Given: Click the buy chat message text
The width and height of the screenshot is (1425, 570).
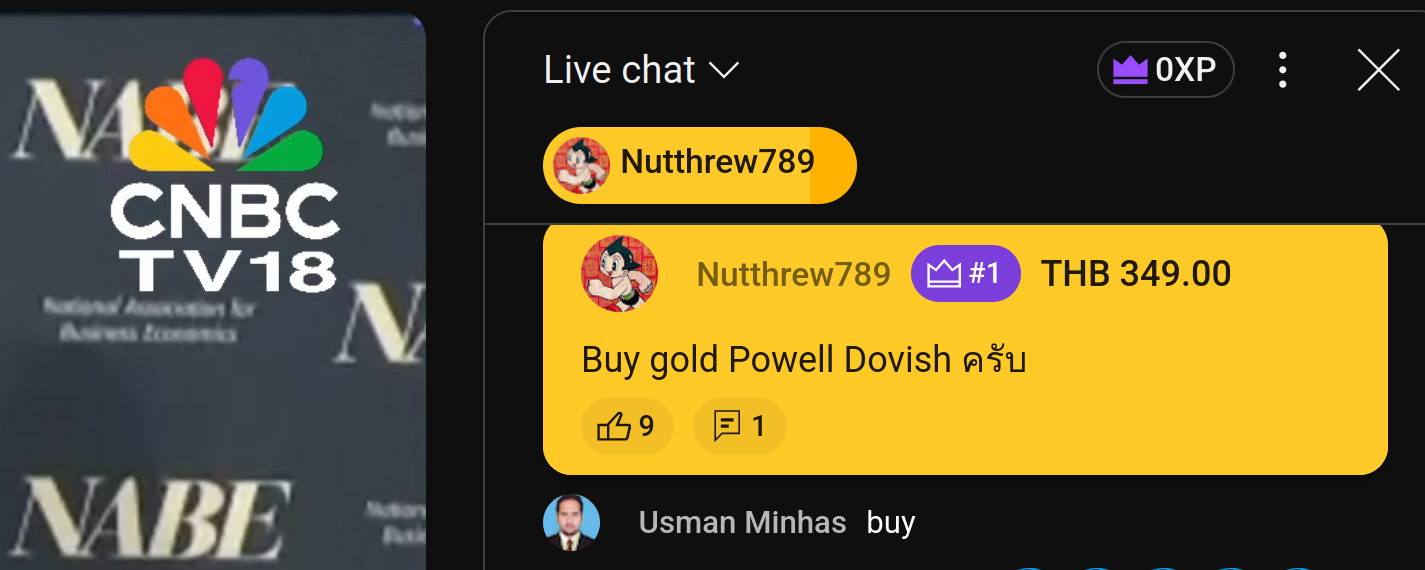Looking at the screenshot, I should click(x=891, y=524).
